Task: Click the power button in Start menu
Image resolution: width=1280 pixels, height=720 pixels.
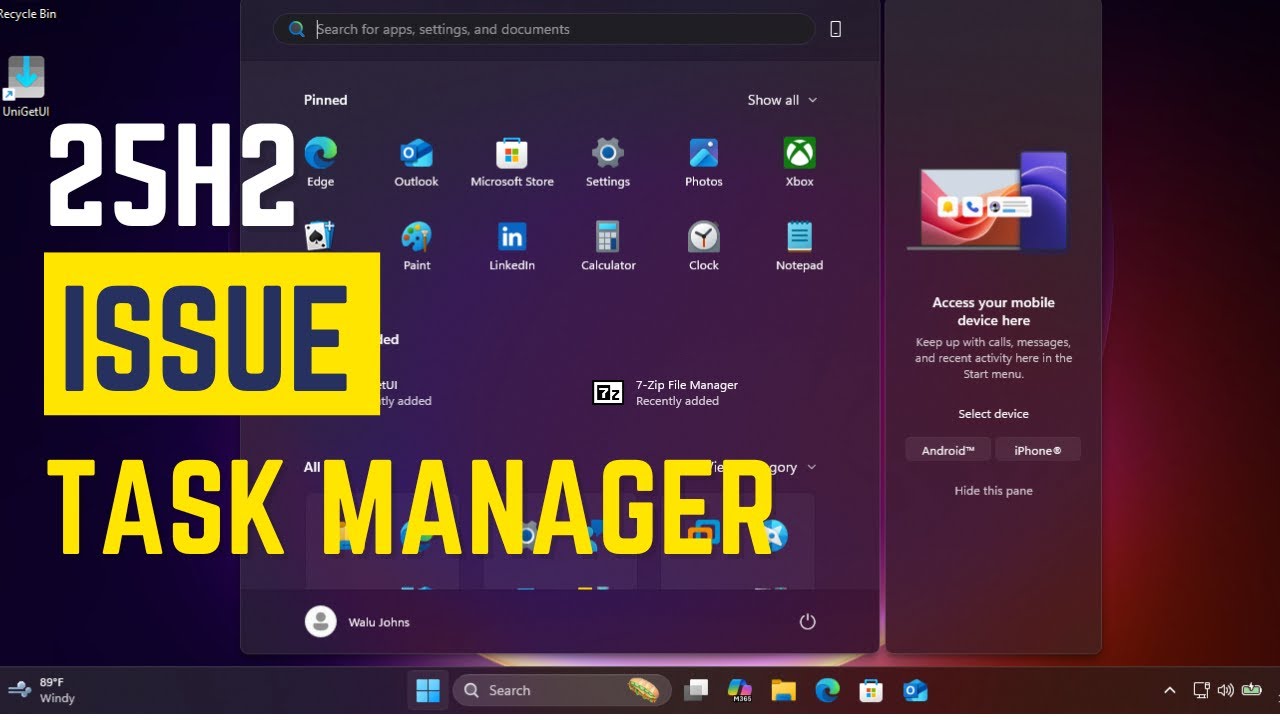Action: [808, 622]
